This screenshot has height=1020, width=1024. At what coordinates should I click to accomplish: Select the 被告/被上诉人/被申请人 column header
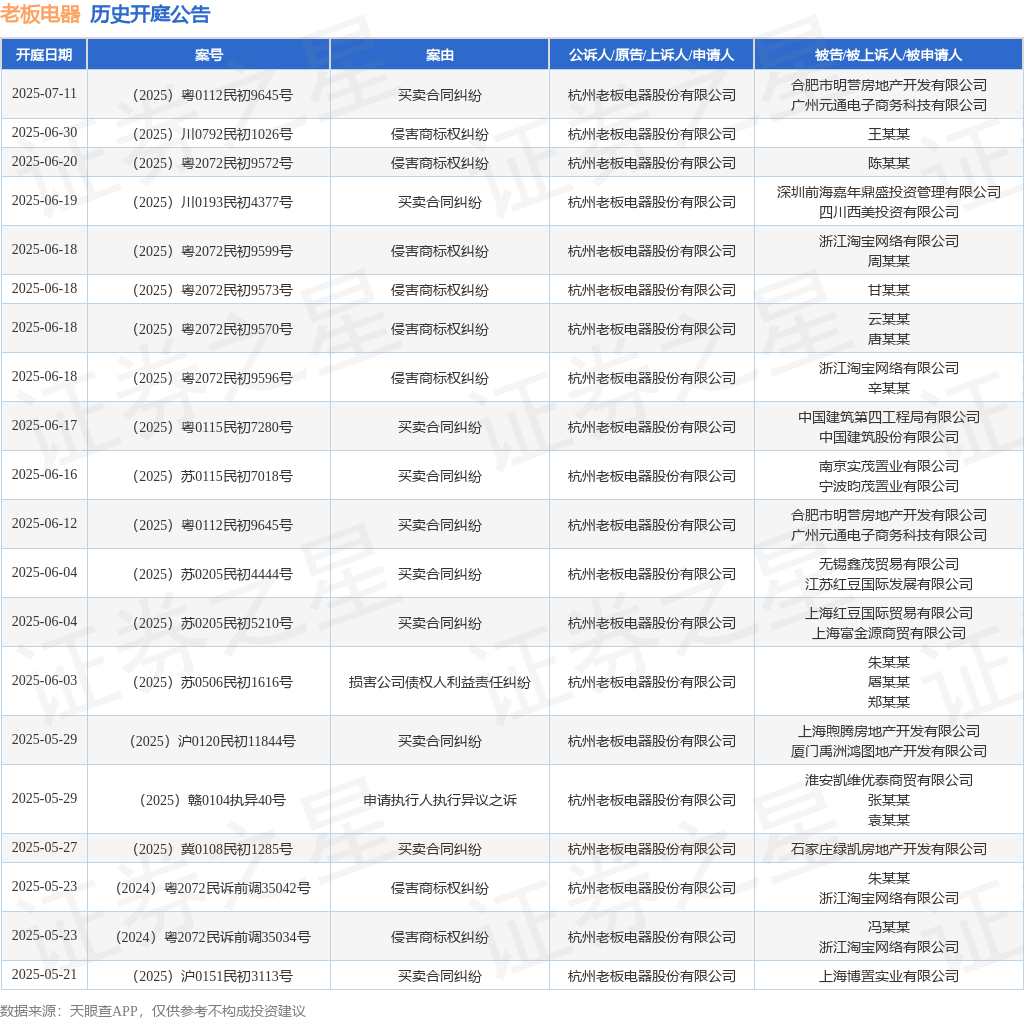pyautogui.click(x=889, y=55)
